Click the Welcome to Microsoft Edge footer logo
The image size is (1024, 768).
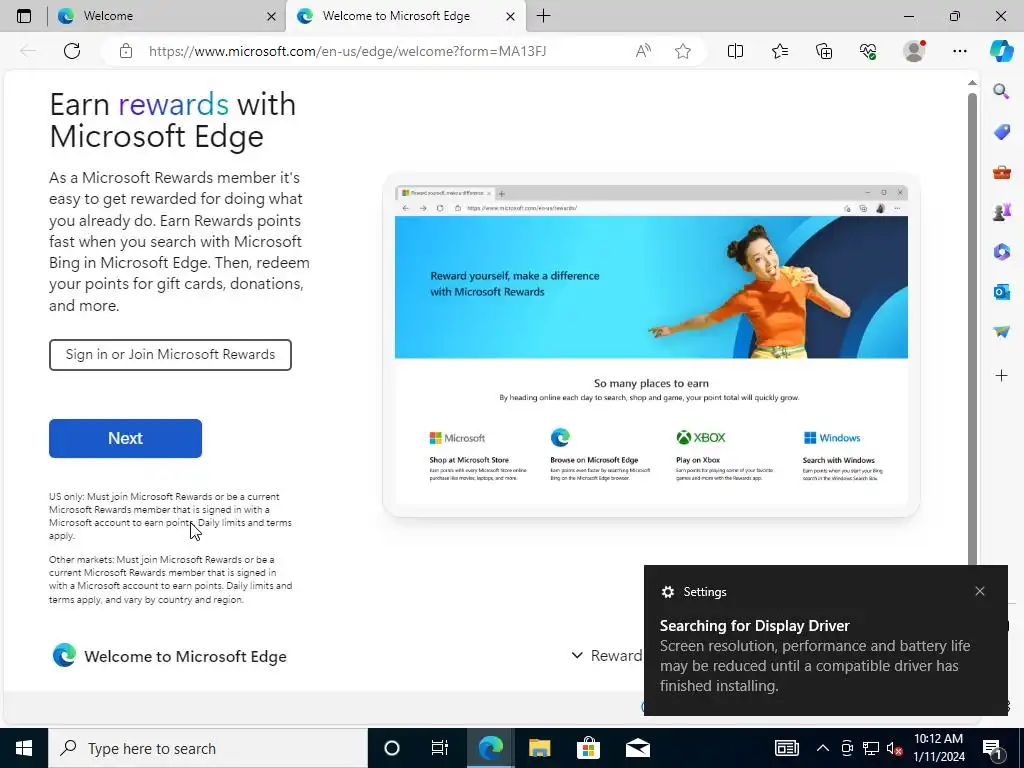(64, 655)
